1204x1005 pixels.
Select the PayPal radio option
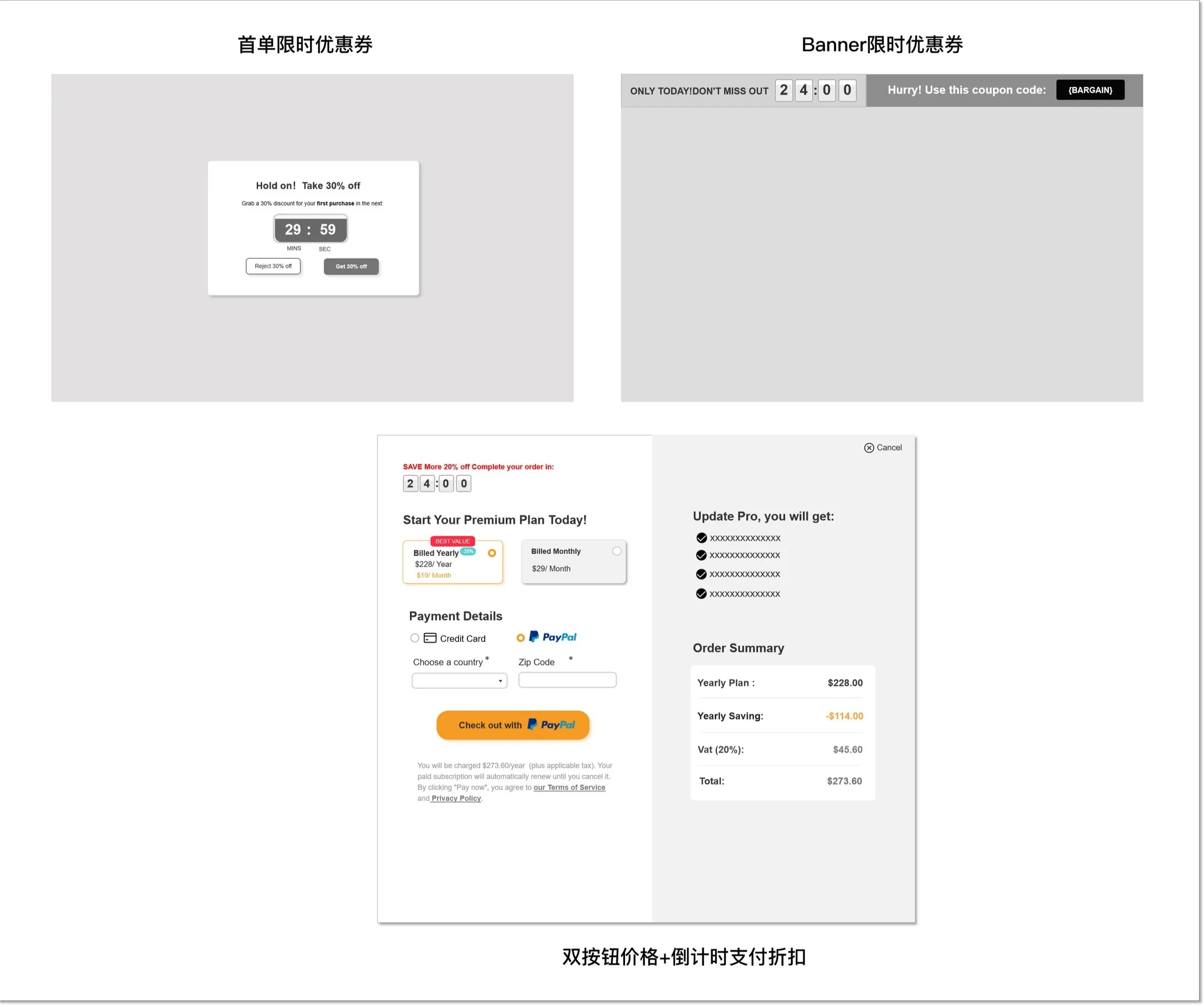[x=521, y=638]
